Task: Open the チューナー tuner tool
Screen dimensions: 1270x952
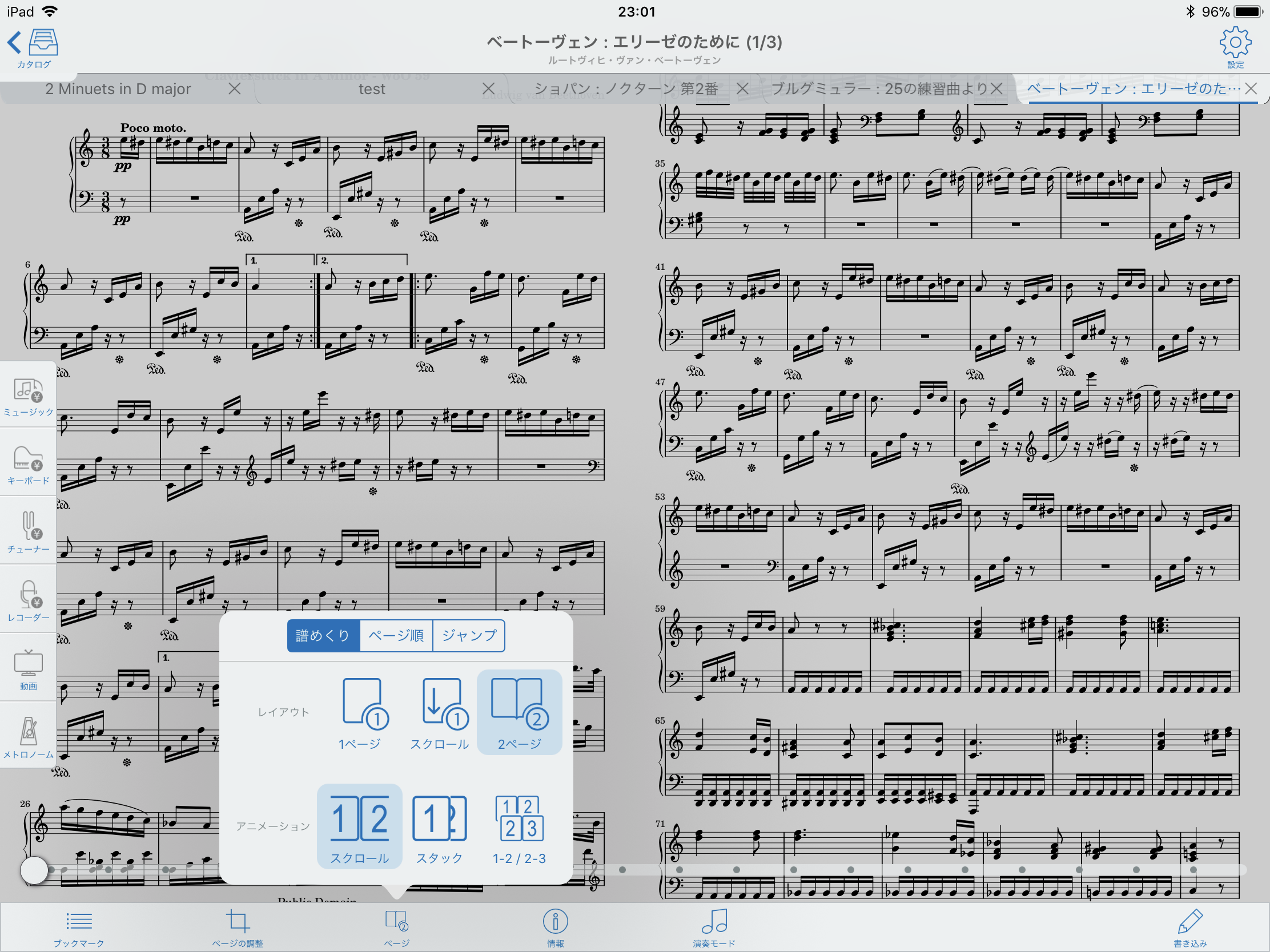Action: [28, 533]
